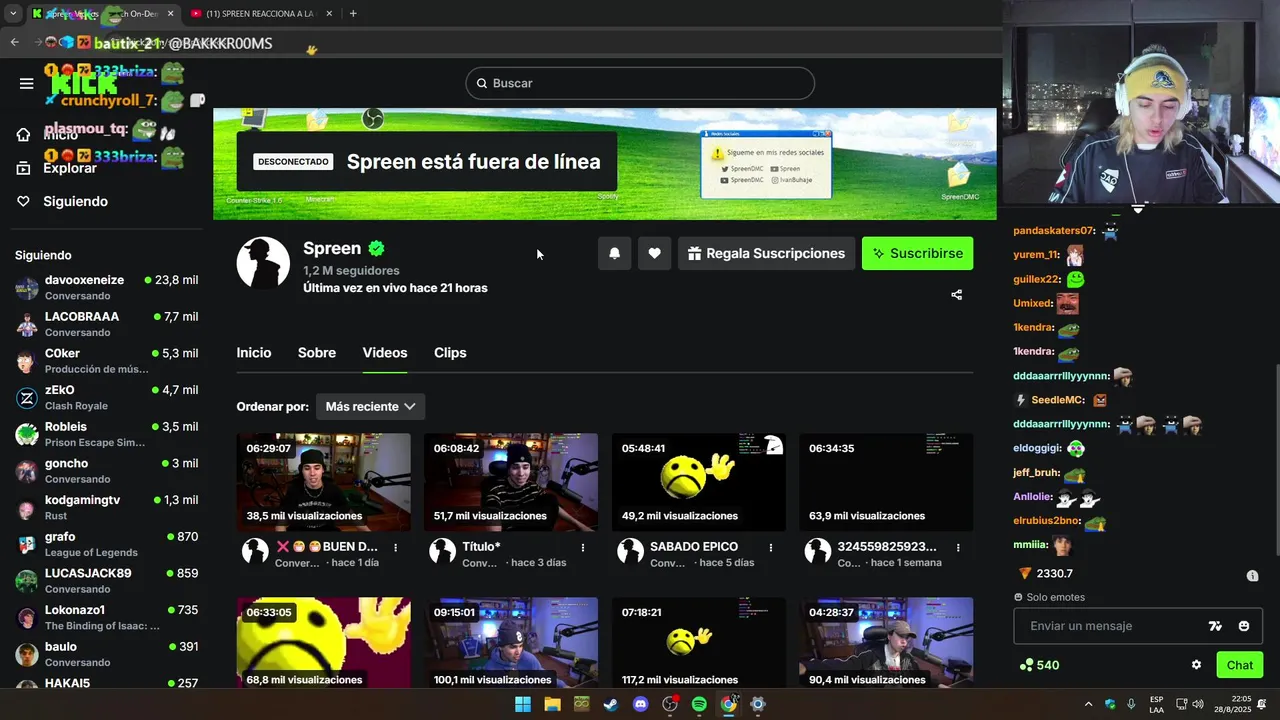Image resolution: width=1280 pixels, height=720 pixels.
Task: Click the search magnifier icon
Action: point(481,83)
